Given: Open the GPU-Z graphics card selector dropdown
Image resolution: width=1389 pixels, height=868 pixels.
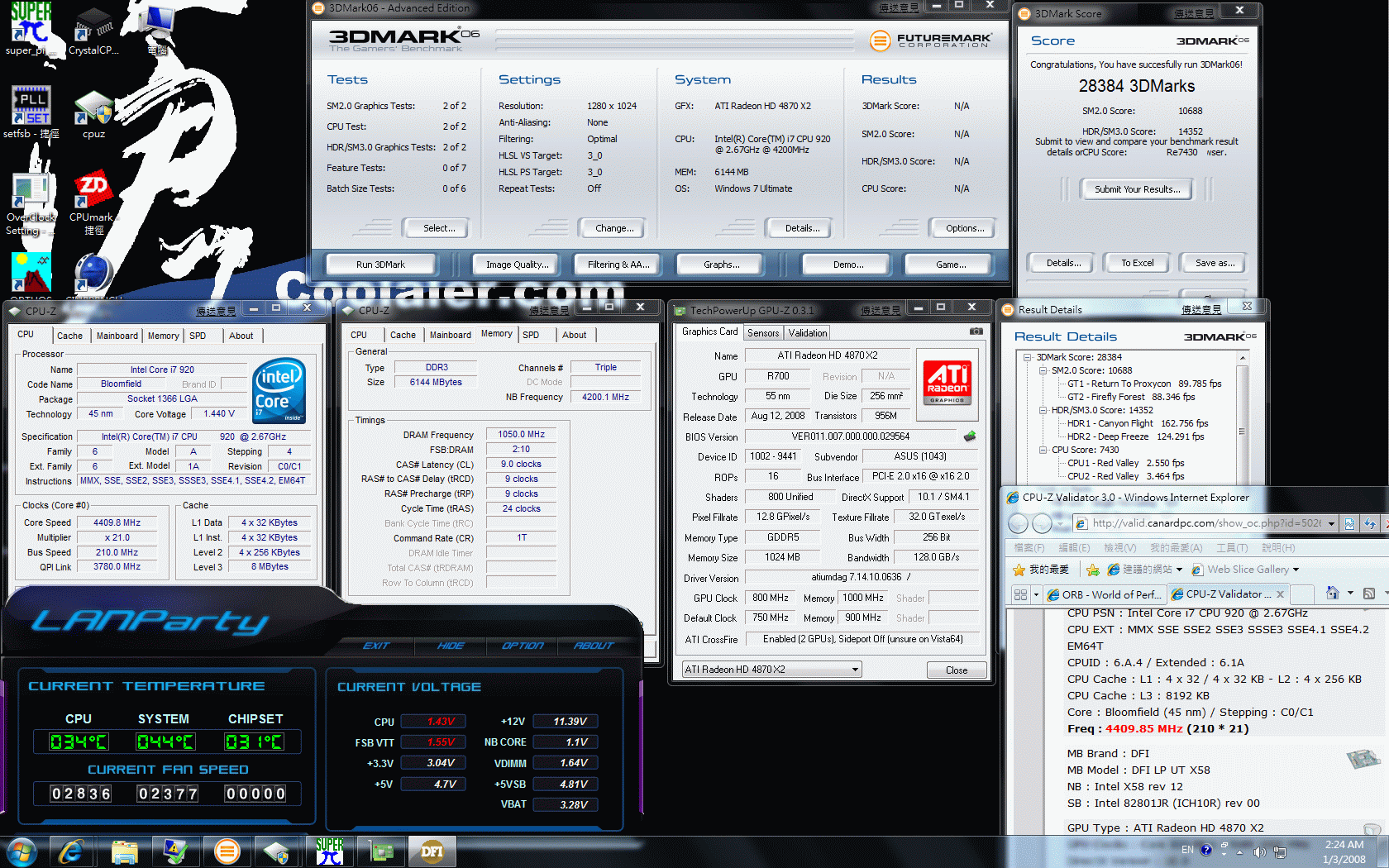Looking at the screenshot, I should [x=855, y=670].
